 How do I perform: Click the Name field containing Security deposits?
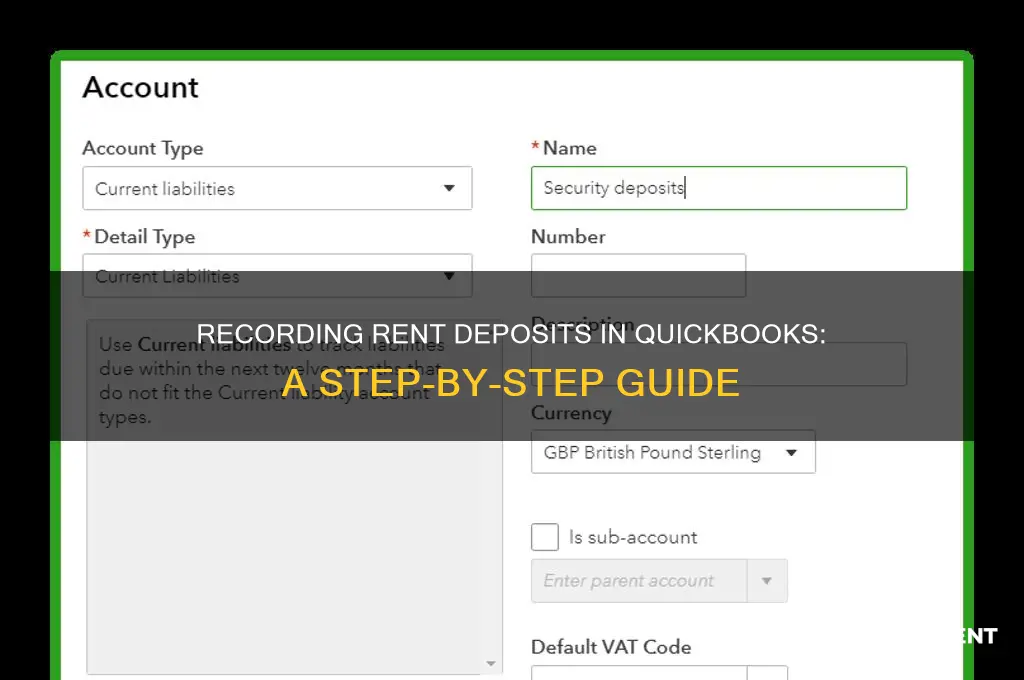point(718,188)
